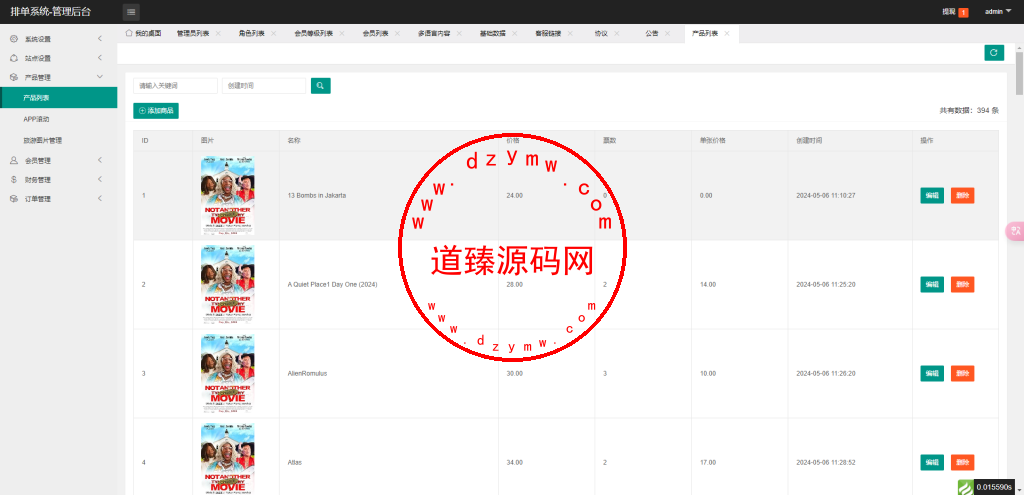Click the 添加商品 button
1024x495 pixels.
(156, 111)
